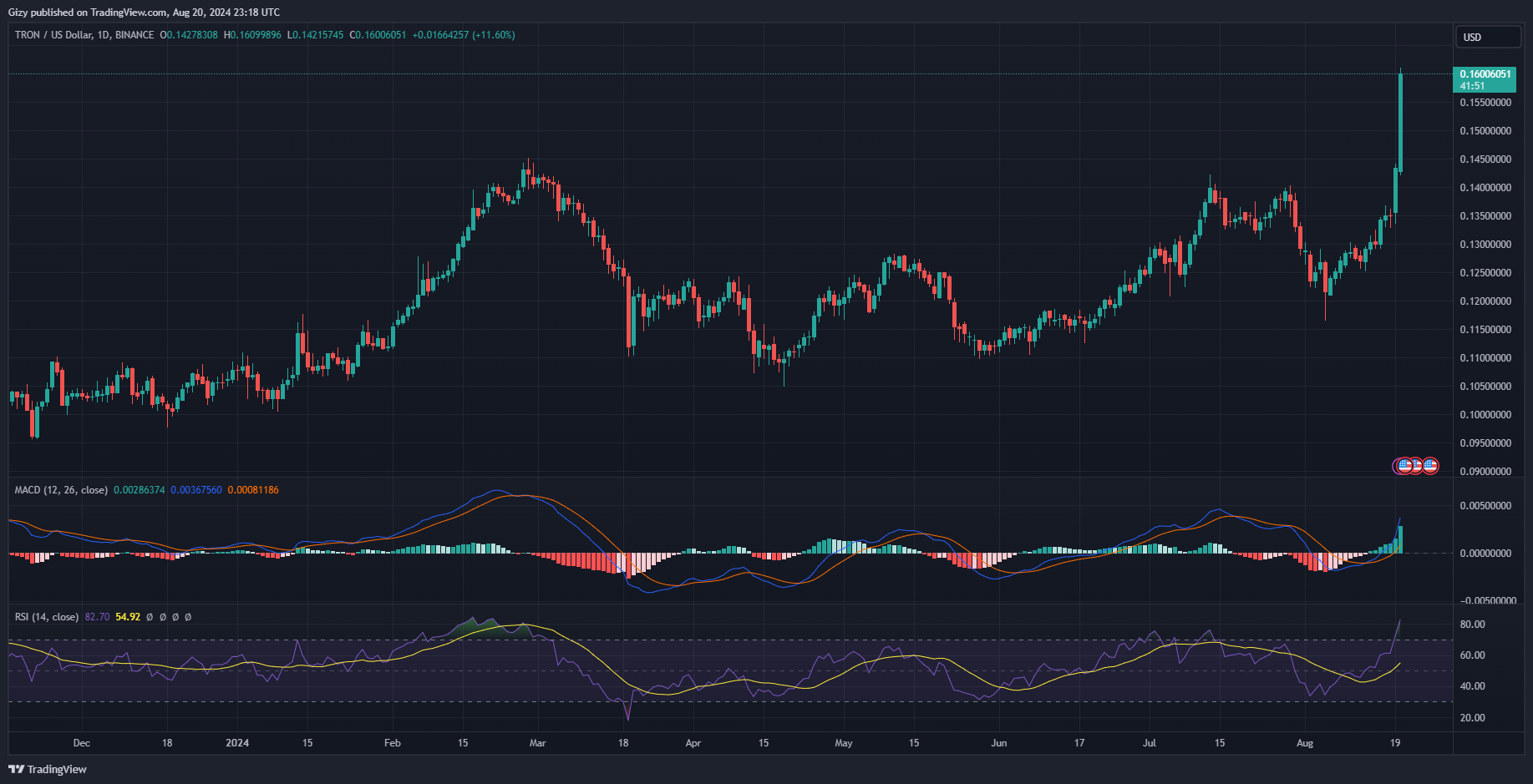Click the Feb date label on time axis
The width and height of the screenshot is (1533, 784).
[393, 743]
